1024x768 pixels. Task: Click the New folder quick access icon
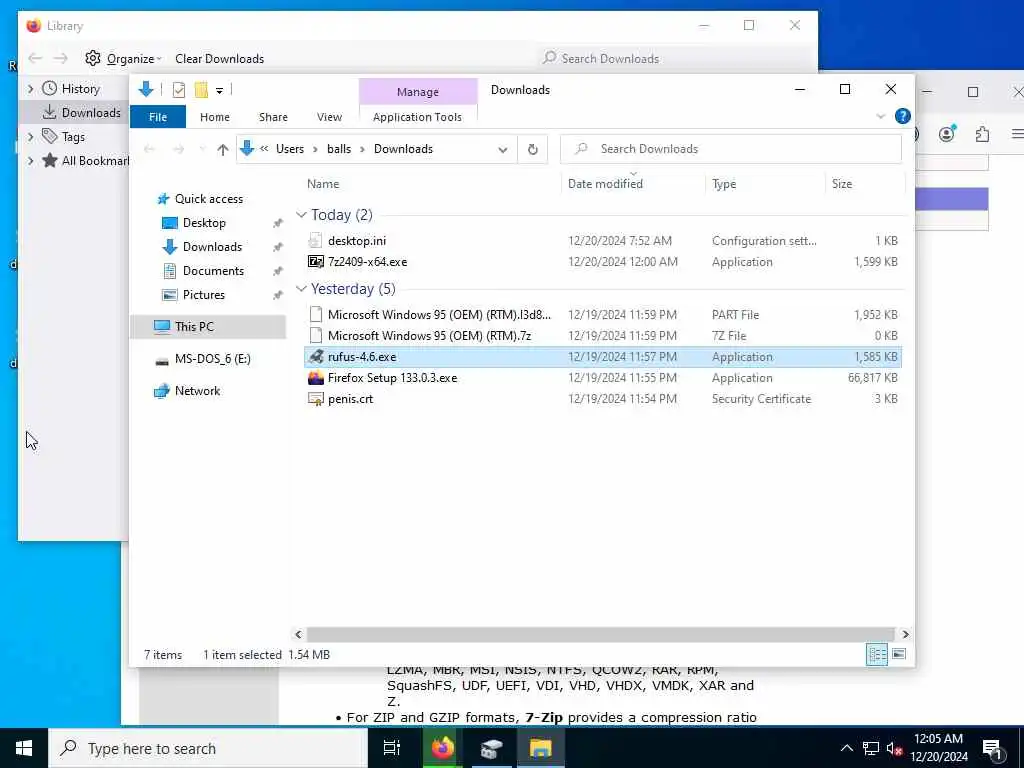pyautogui.click(x=201, y=89)
